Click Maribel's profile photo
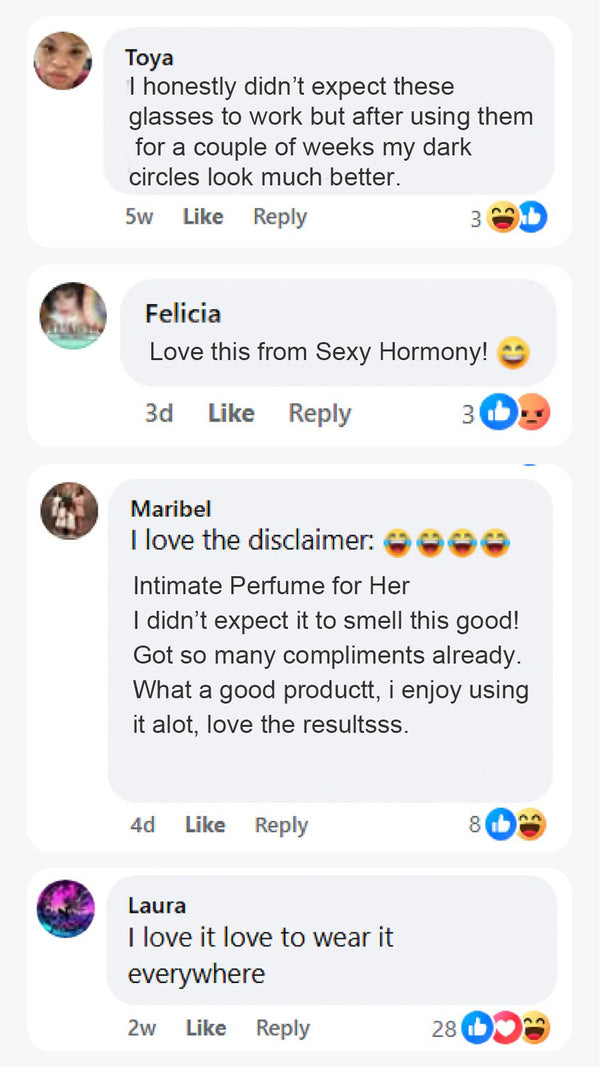The height and width of the screenshot is (1067, 600). pyautogui.click(x=69, y=511)
